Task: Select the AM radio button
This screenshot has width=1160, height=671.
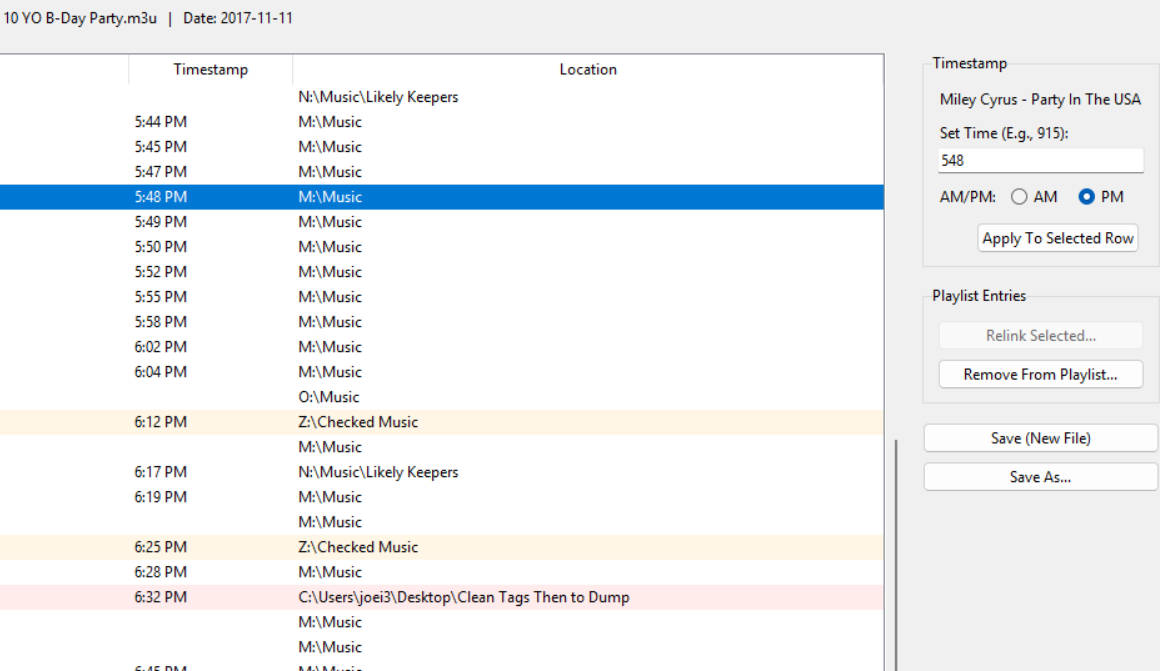Action: pos(1019,197)
